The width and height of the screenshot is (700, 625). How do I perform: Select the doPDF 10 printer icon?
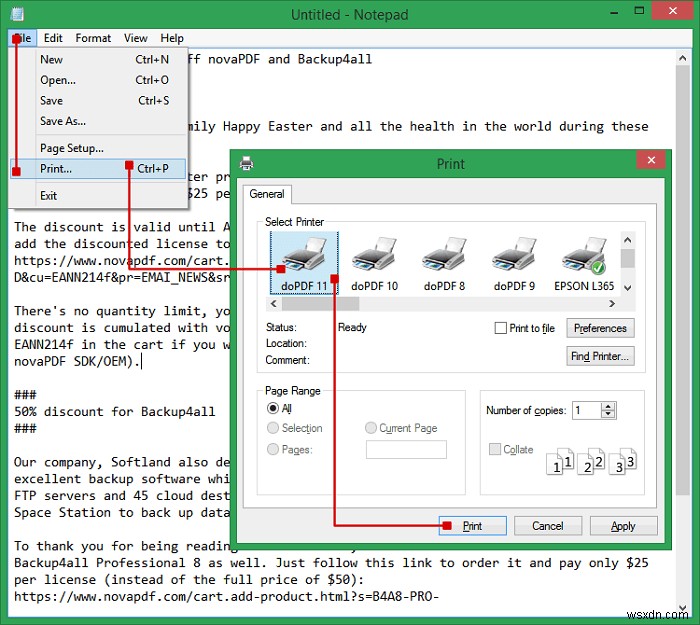374,262
